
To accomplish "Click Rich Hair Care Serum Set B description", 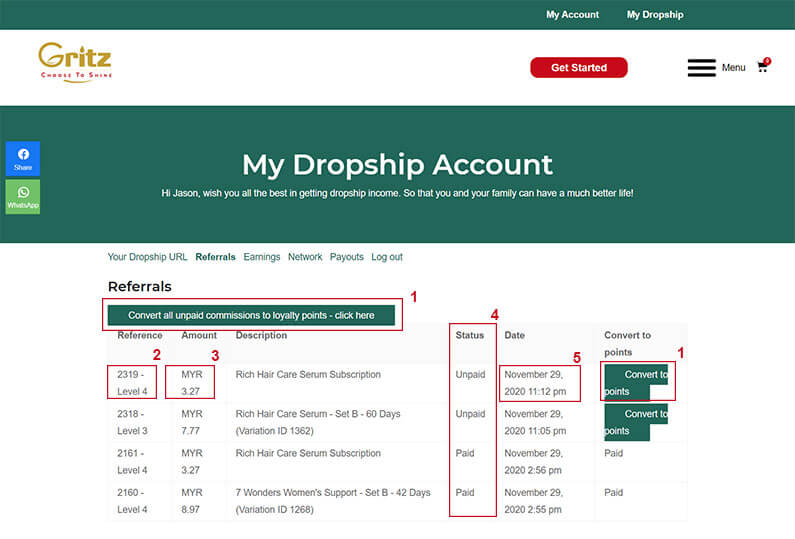I will pos(318,422).
